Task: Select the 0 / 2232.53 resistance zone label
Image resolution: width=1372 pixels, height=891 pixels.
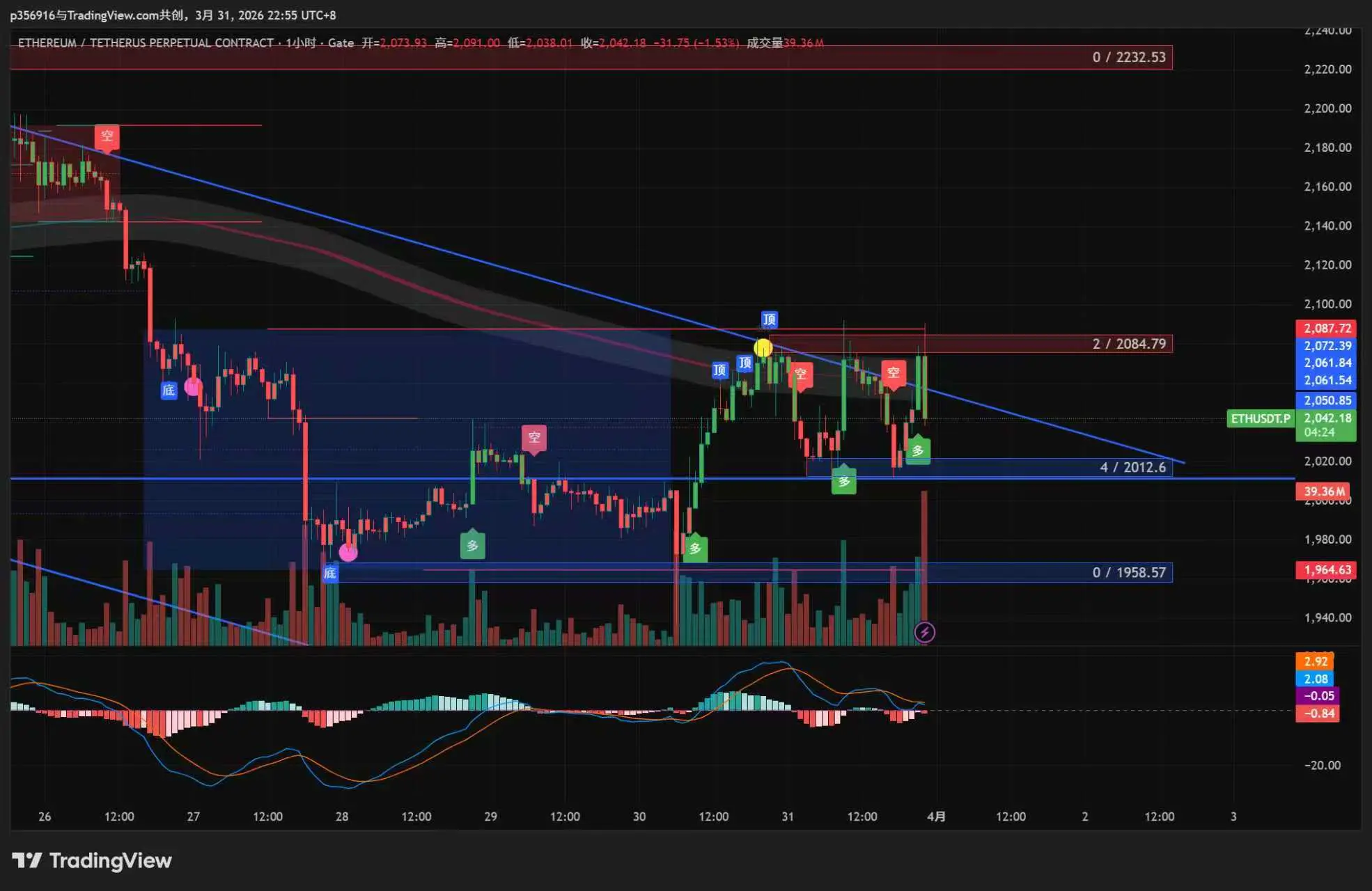Action: (x=1128, y=57)
